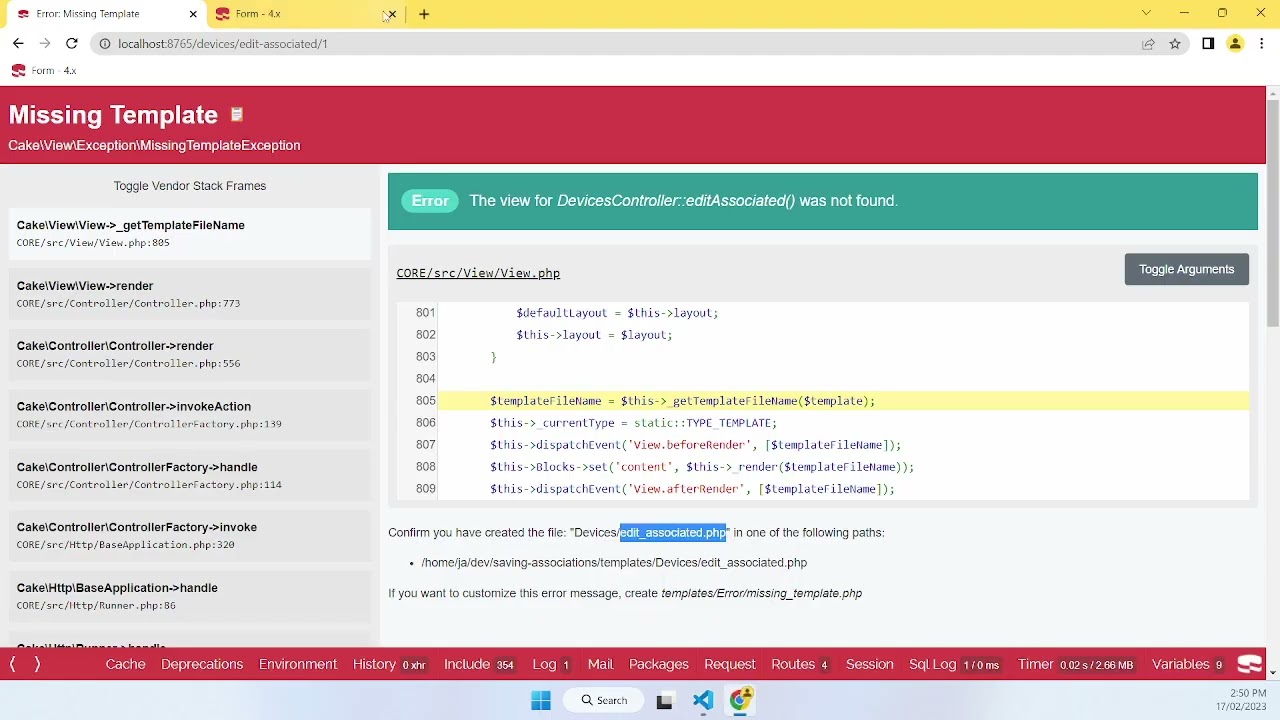Reload the current page
1280x720 pixels.
tap(72, 44)
